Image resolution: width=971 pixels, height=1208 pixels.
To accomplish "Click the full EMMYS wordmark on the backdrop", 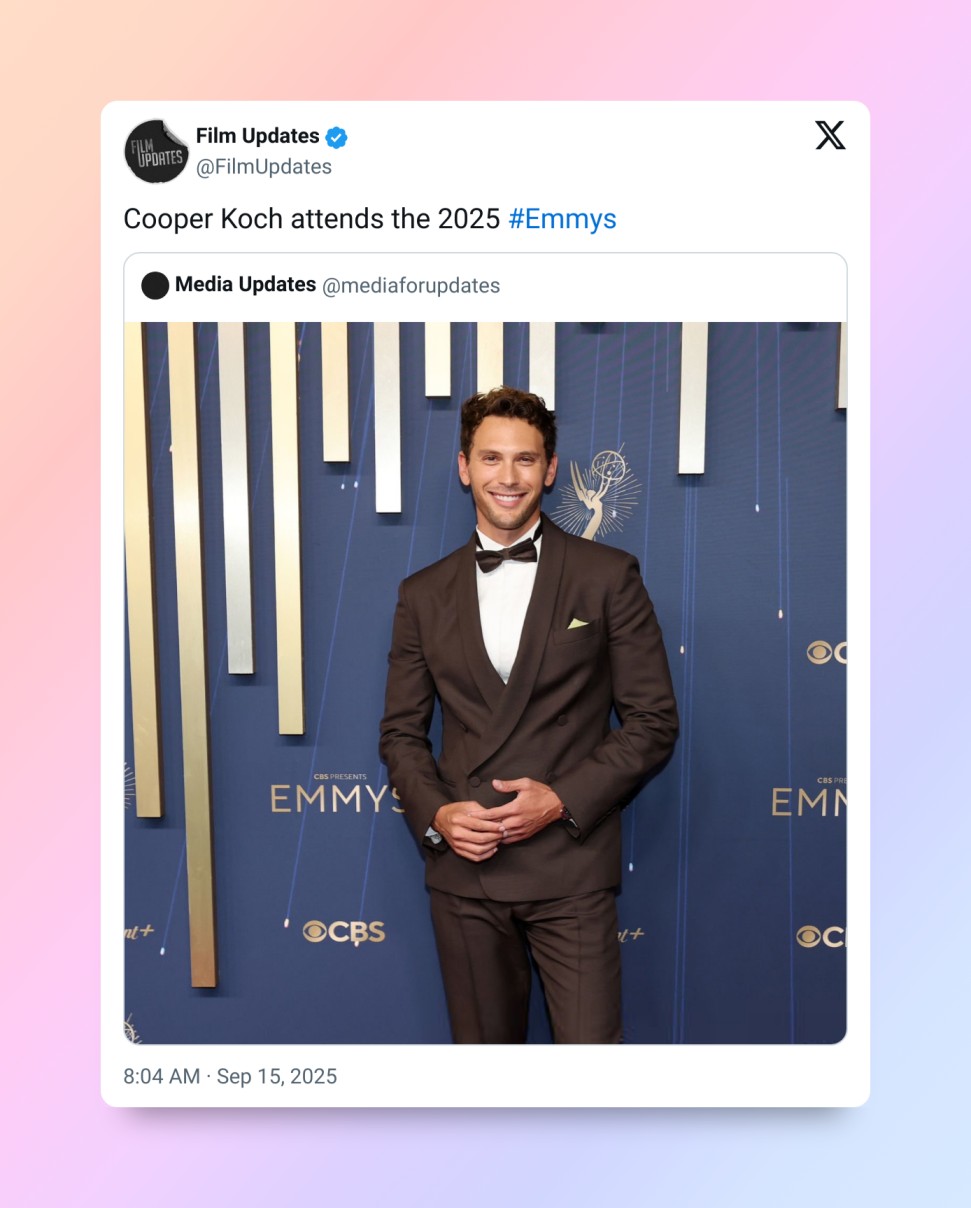I will point(337,798).
